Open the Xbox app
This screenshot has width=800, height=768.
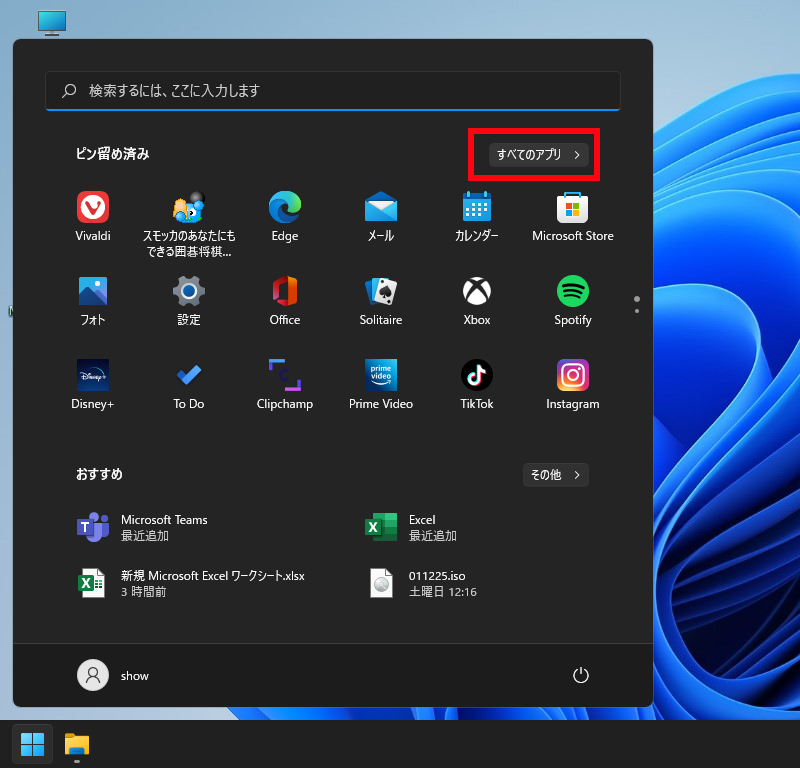pos(477,301)
